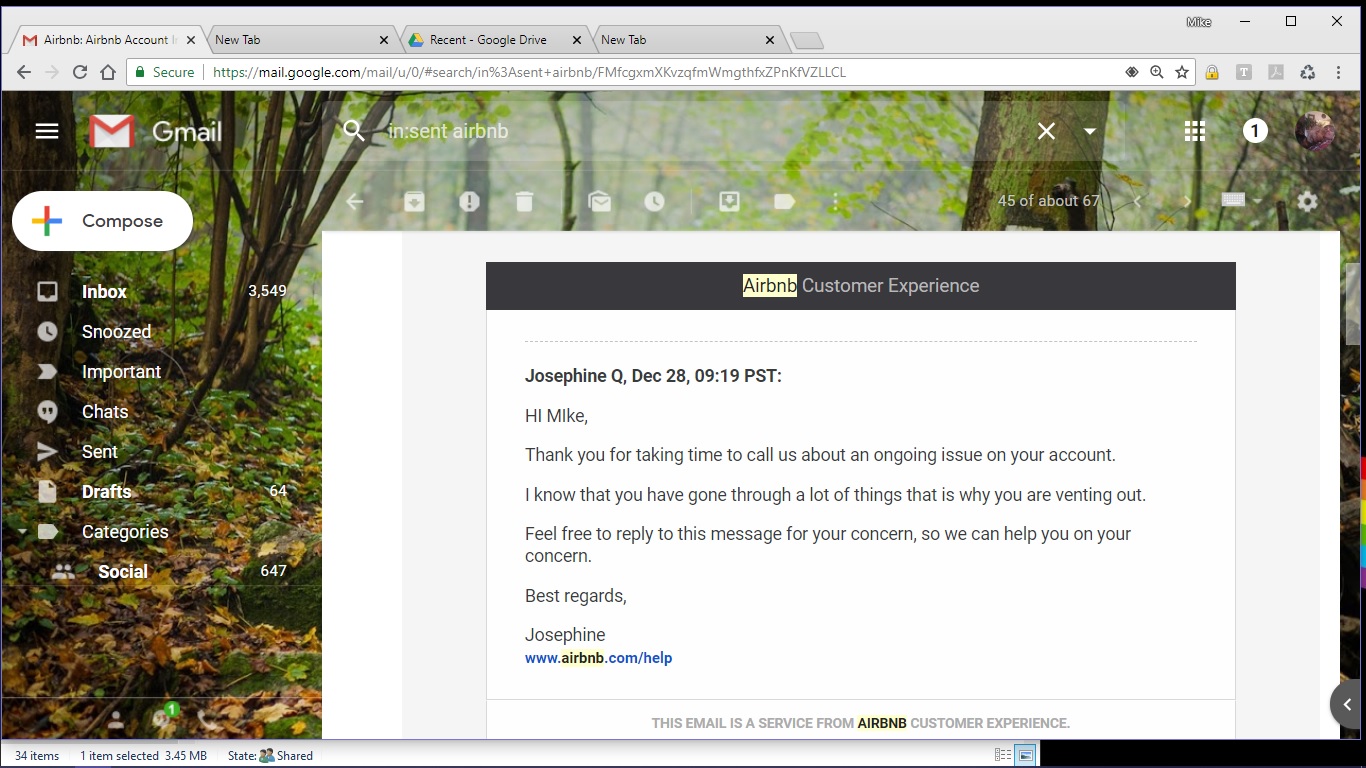
Task: Open the Google account profile picture
Action: (x=1314, y=131)
